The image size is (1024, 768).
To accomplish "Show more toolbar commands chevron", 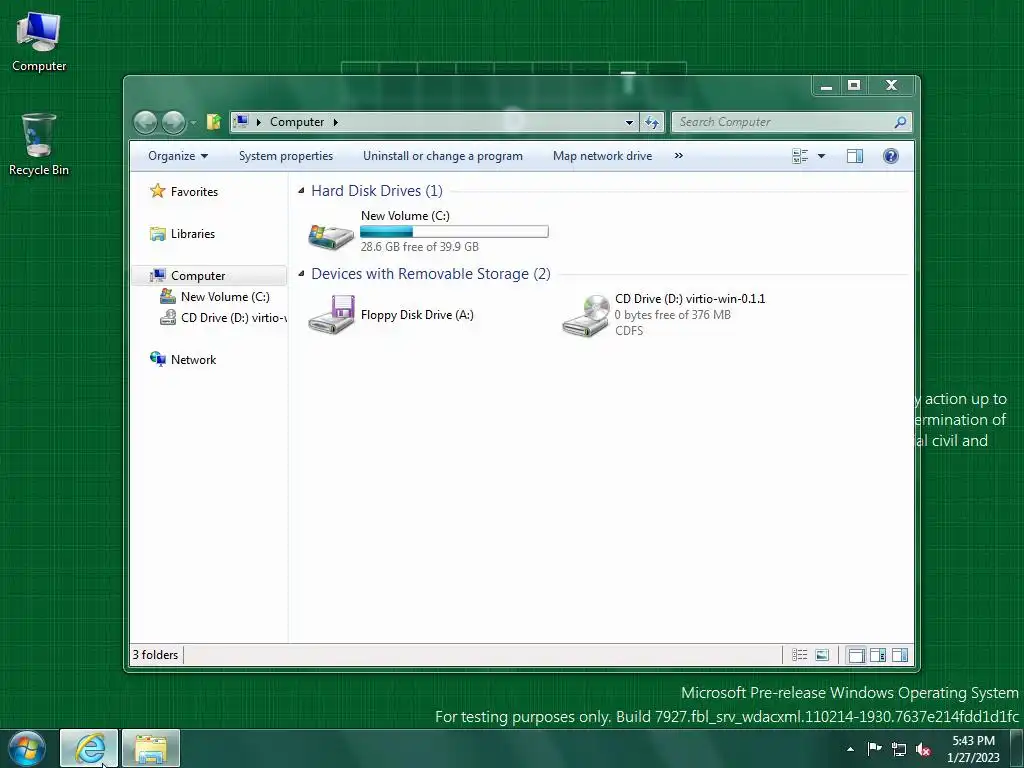I will click(x=679, y=156).
